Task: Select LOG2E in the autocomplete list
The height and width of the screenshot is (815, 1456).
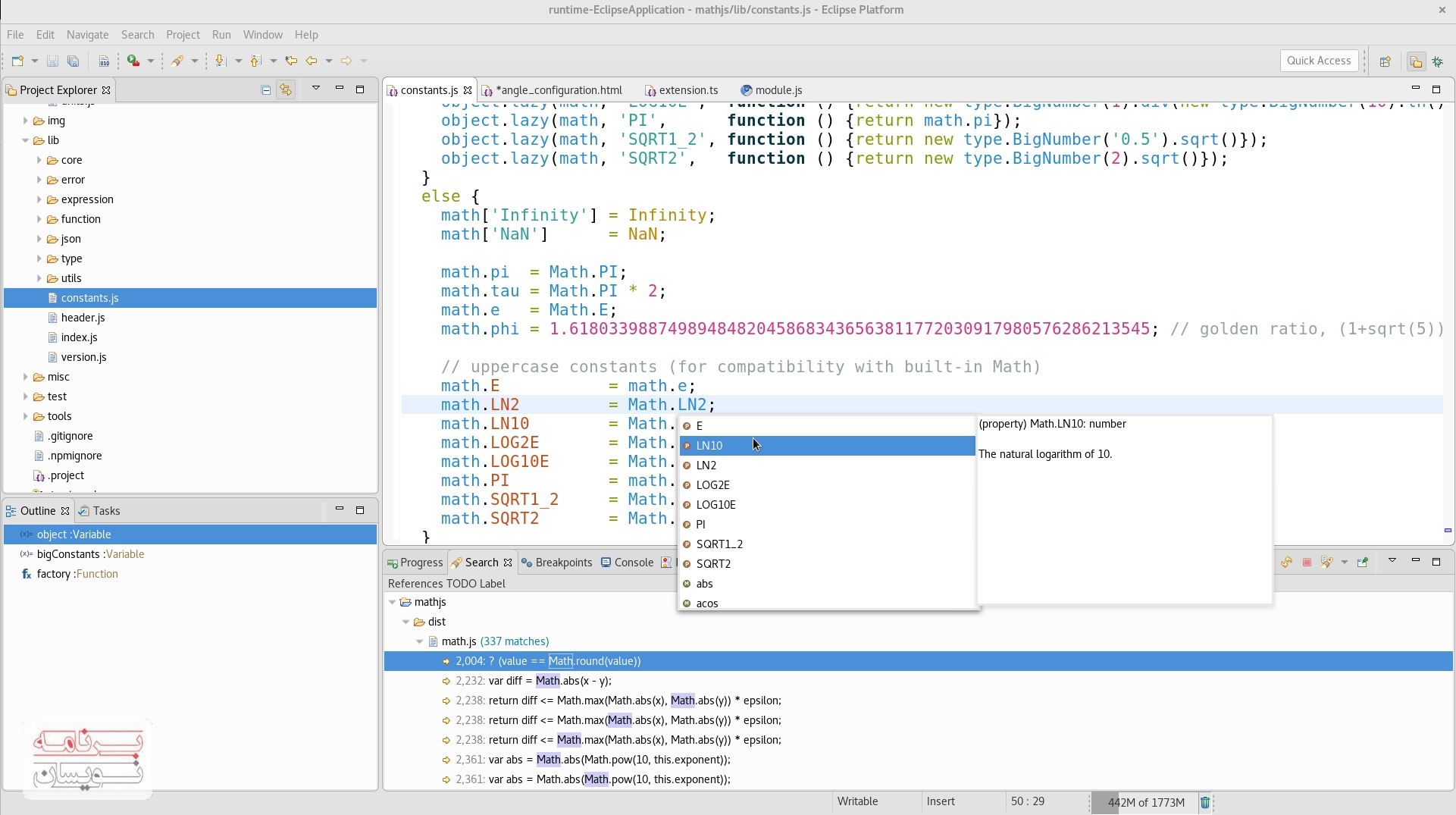Action: (x=827, y=485)
